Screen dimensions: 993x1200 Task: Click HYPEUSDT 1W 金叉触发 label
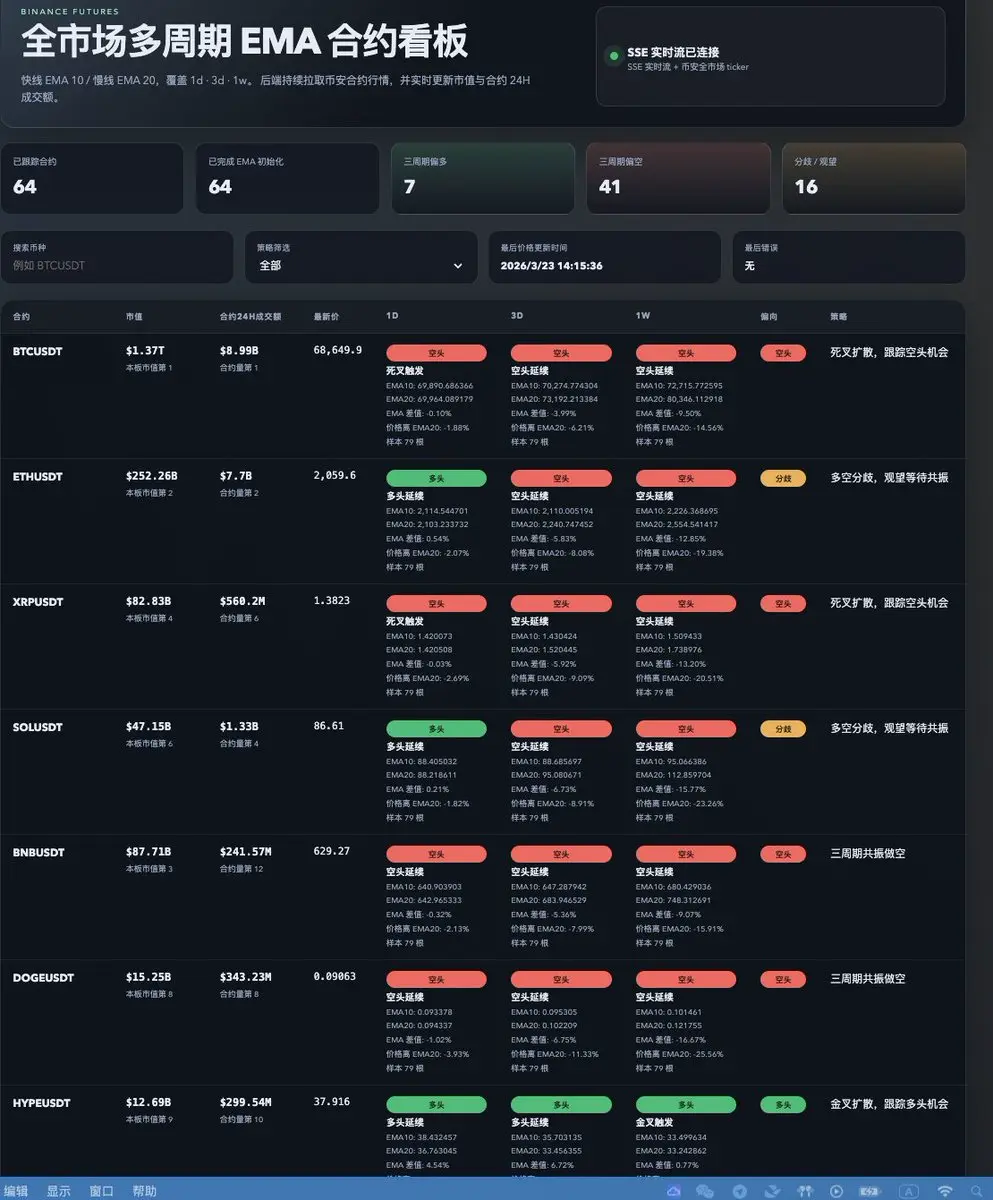(x=654, y=1122)
